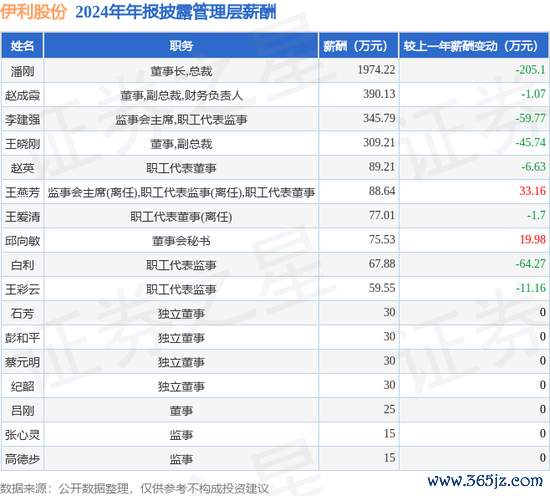This screenshot has height=496, width=550.
Task: Click the 薪酬（万元） column header
Action: [x=358, y=46]
